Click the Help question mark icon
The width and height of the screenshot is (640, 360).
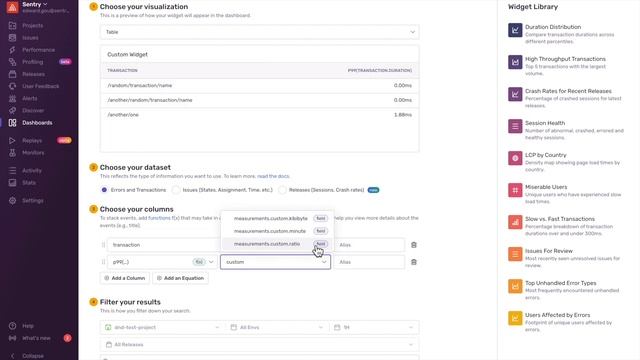pos(13,326)
